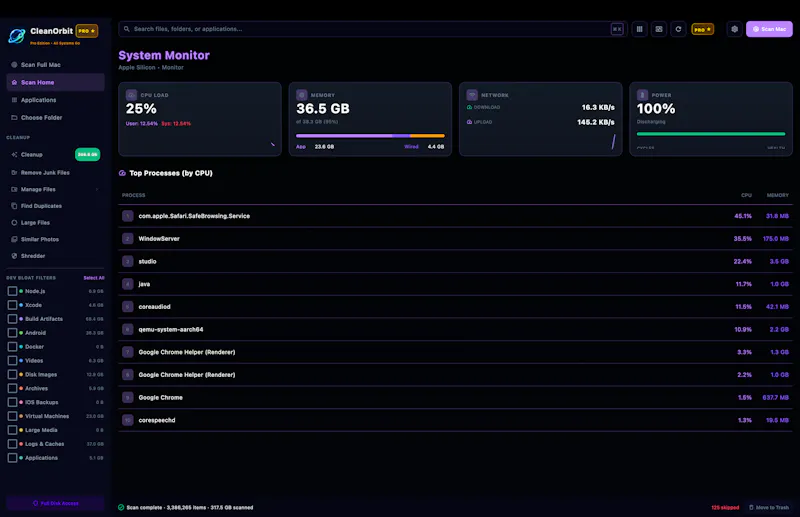Click Move to Trash in the status bar
Screen dimensions: 800x517
(x=769, y=507)
